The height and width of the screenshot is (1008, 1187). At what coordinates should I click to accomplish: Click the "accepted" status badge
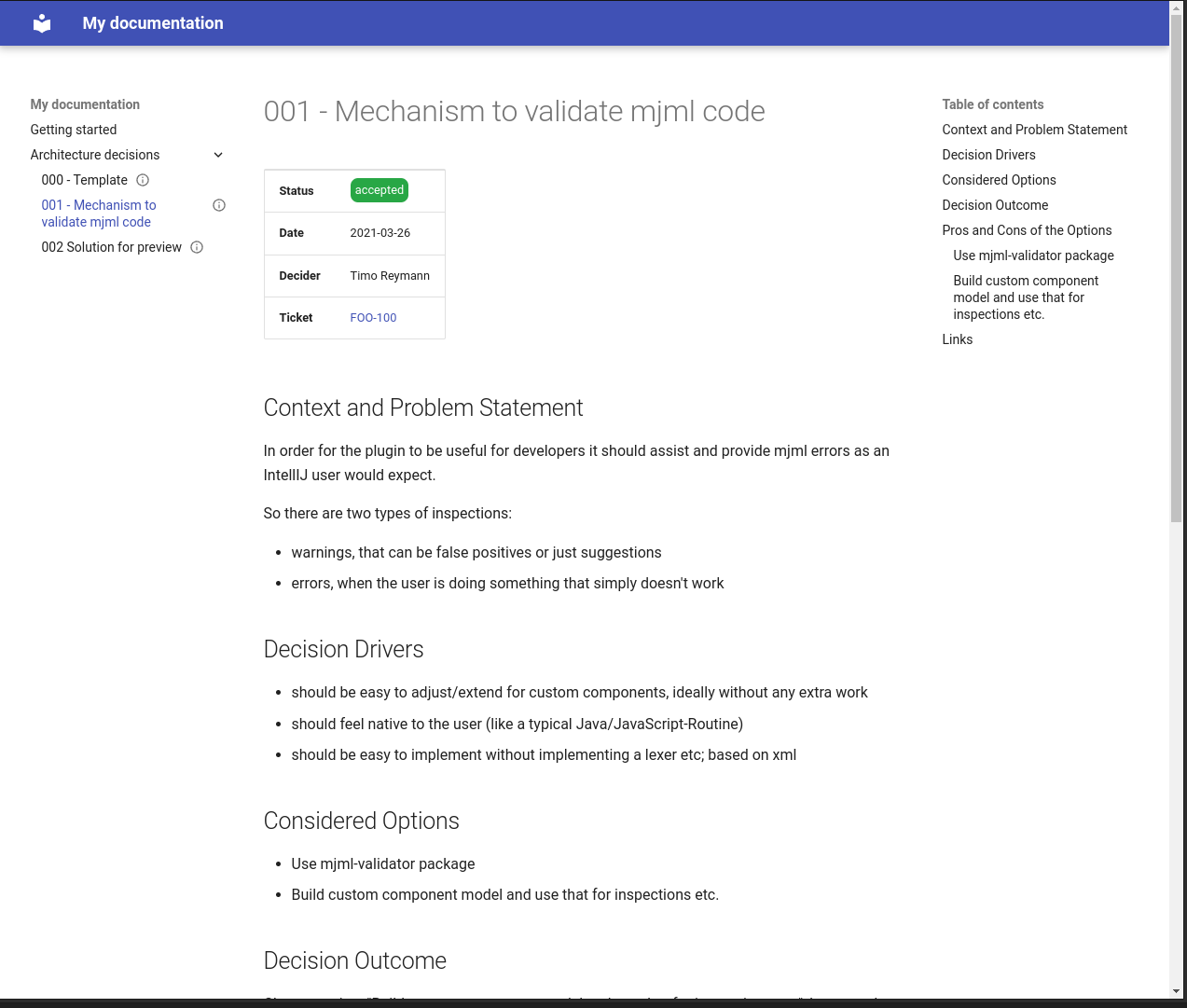point(379,190)
